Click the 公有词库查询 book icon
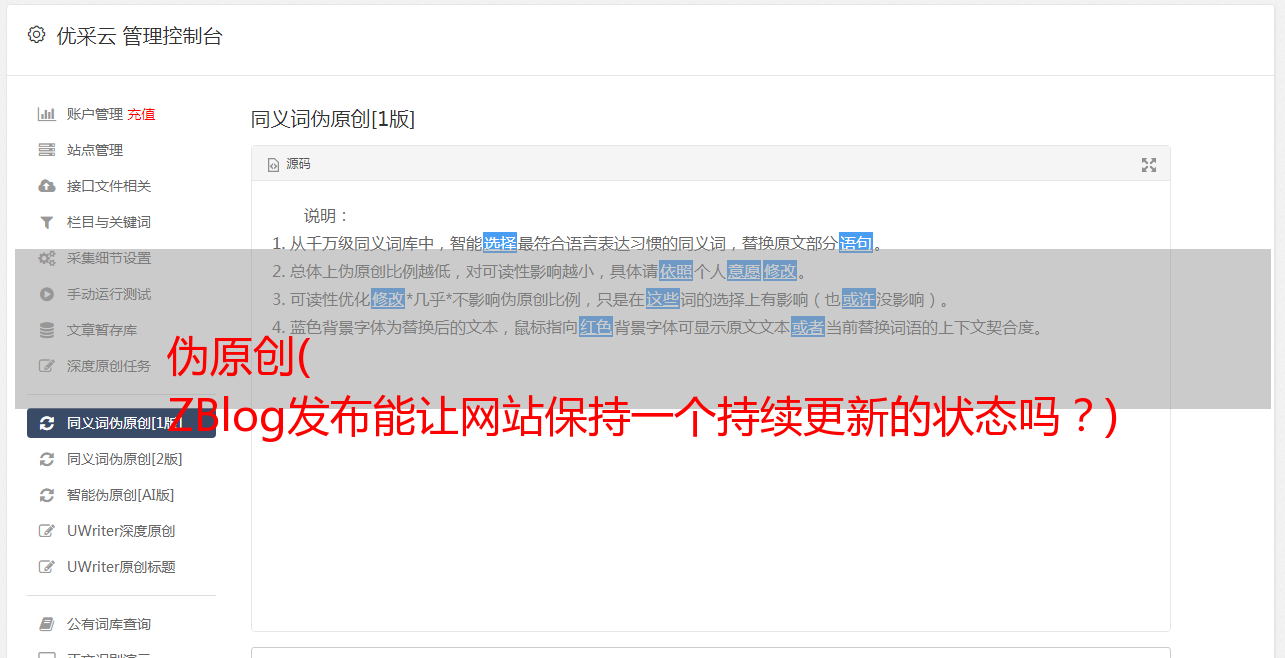This screenshot has height=658, width=1285. (46, 624)
